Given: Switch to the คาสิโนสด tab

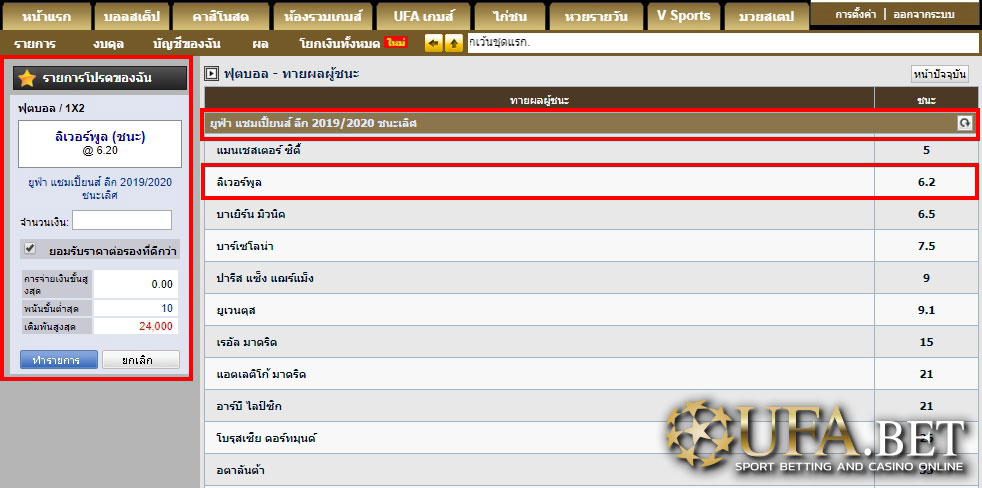Looking at the screenshot, I should [x=220, y=16].
